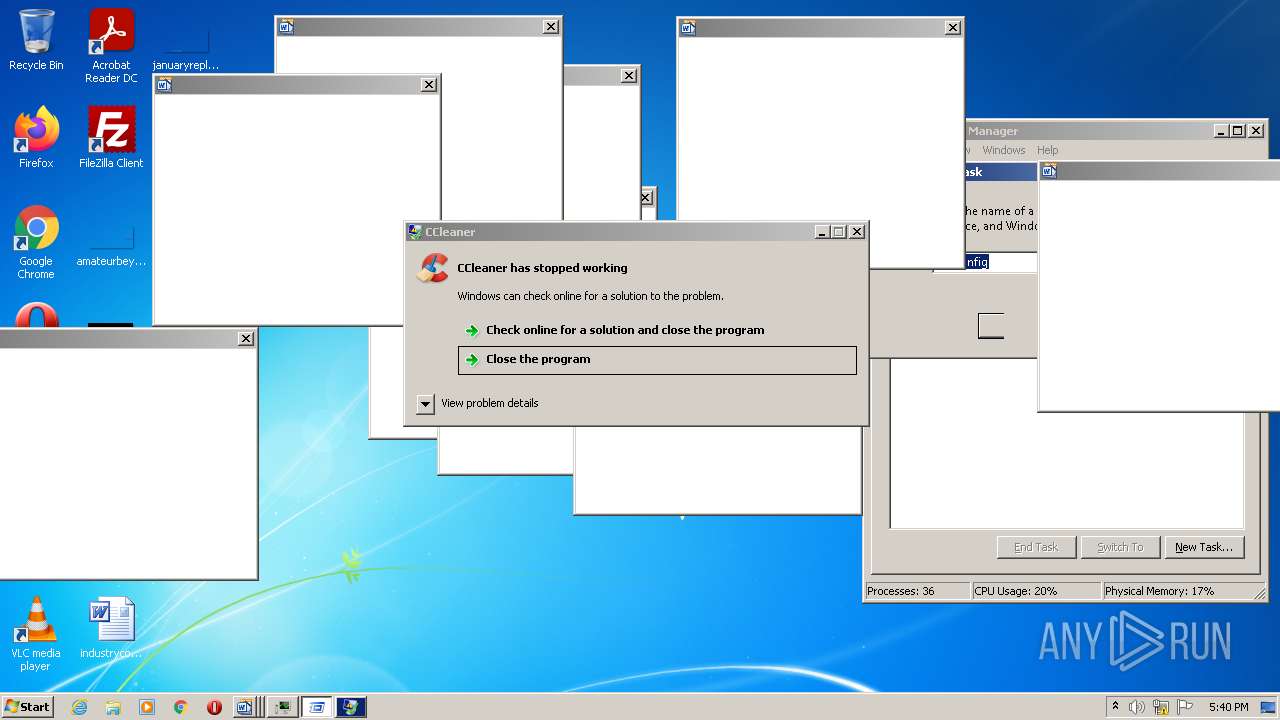
Task: Open the network status tray icon
Action: 1161,707
